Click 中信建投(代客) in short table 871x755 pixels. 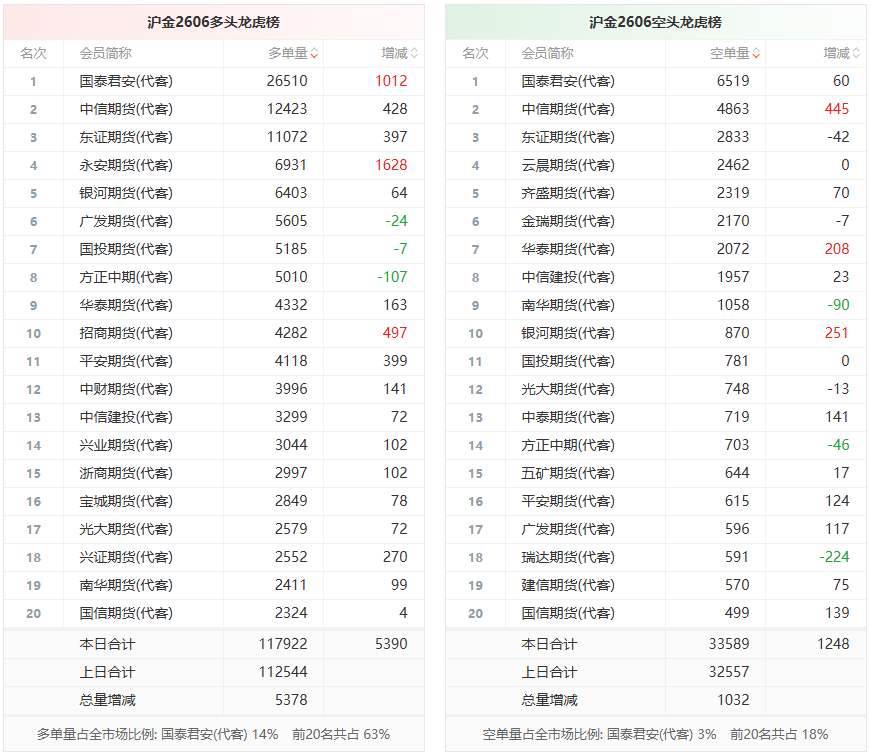click(568, 277)
